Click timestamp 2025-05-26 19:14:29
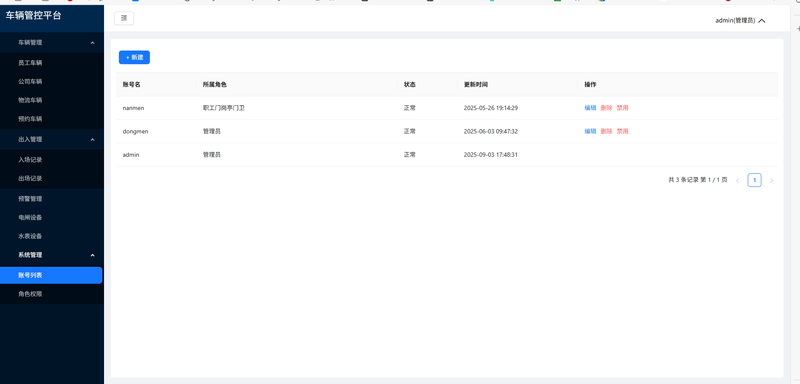800x384 pixels. click(x=491, y=108)
